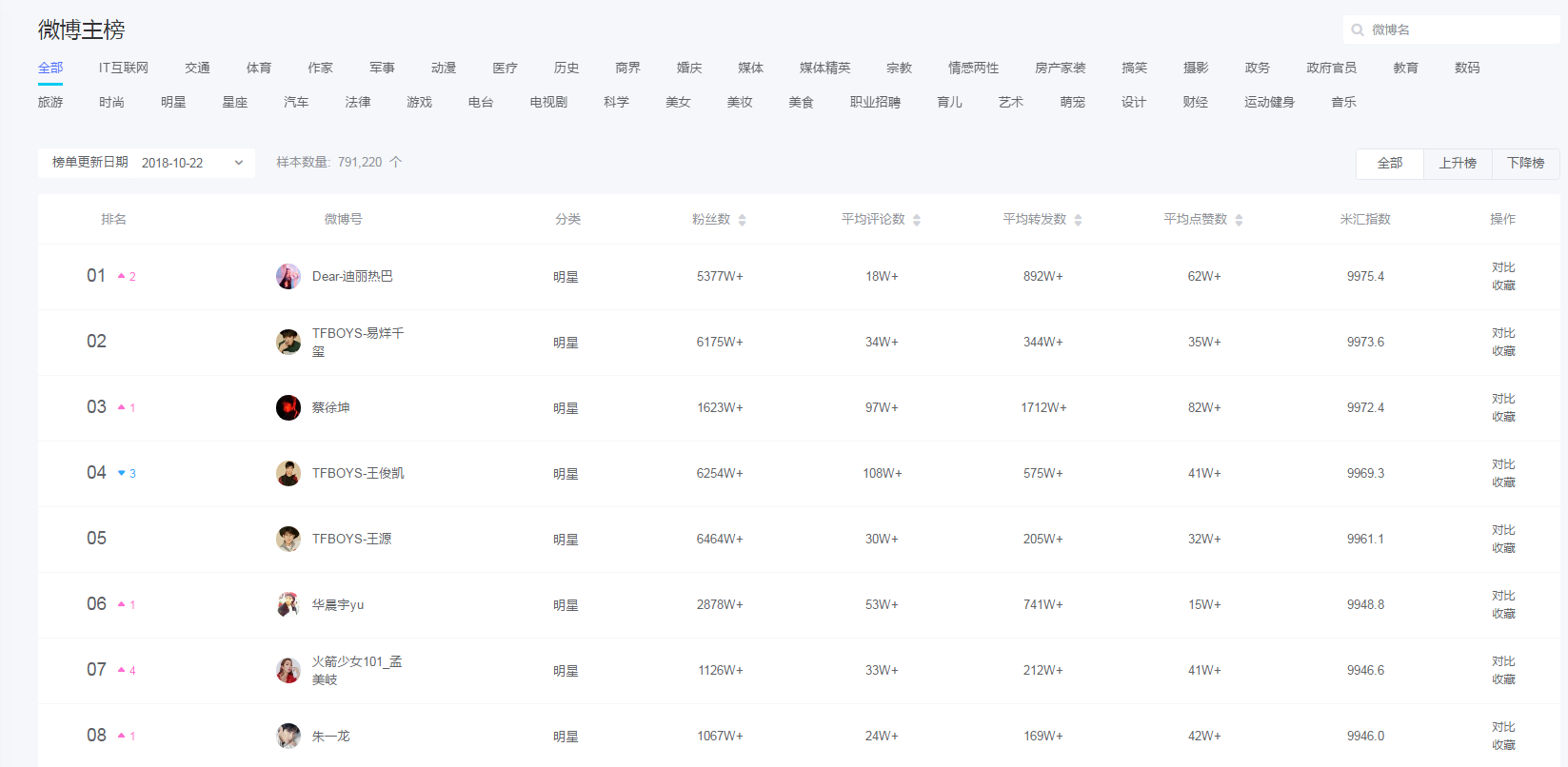Sort by 粉丝数 column arrows
1568x767 pixels.
[742, 220]
